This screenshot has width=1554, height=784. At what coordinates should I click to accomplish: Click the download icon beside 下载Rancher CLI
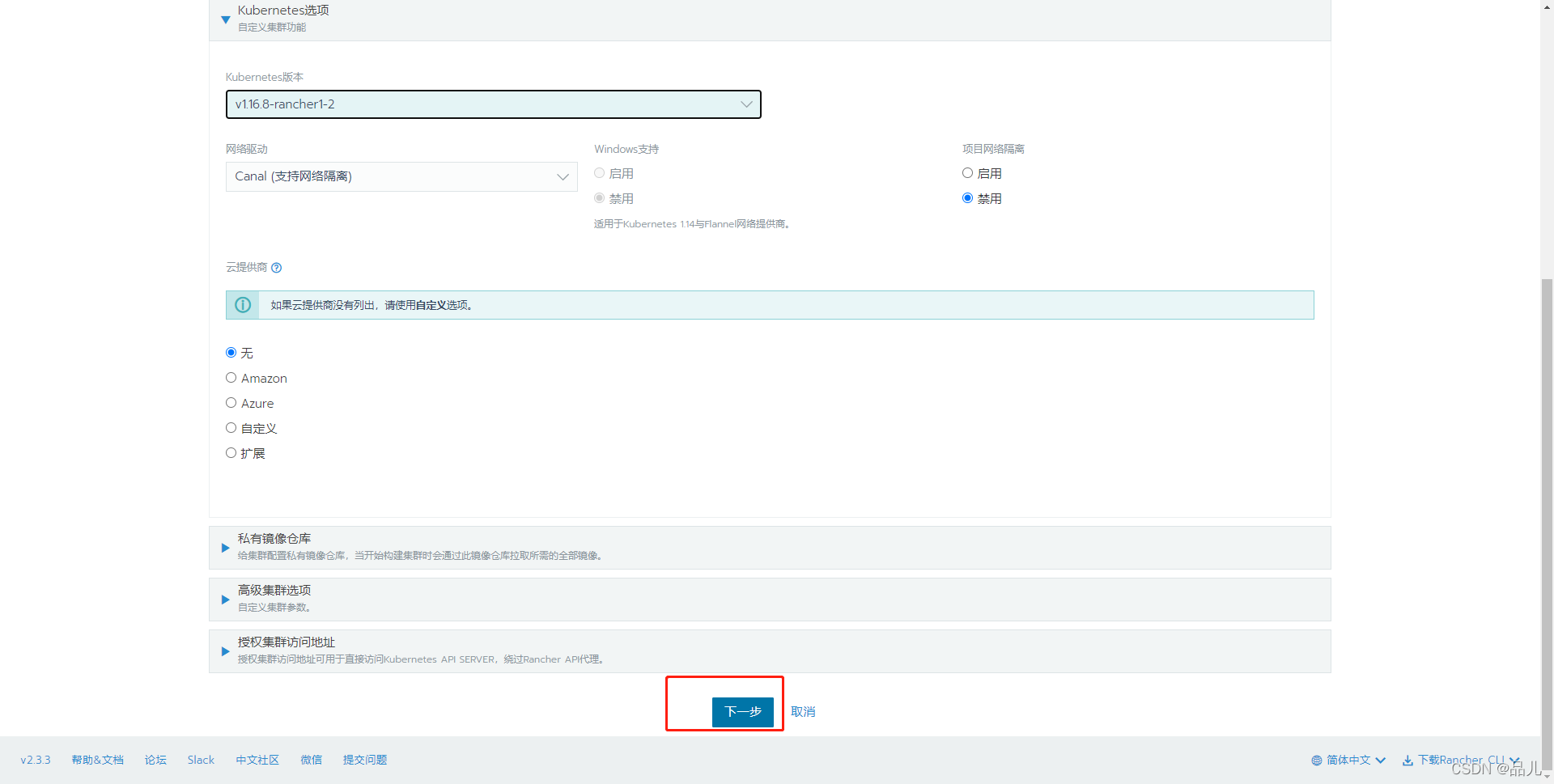(x=1408, y=761)
